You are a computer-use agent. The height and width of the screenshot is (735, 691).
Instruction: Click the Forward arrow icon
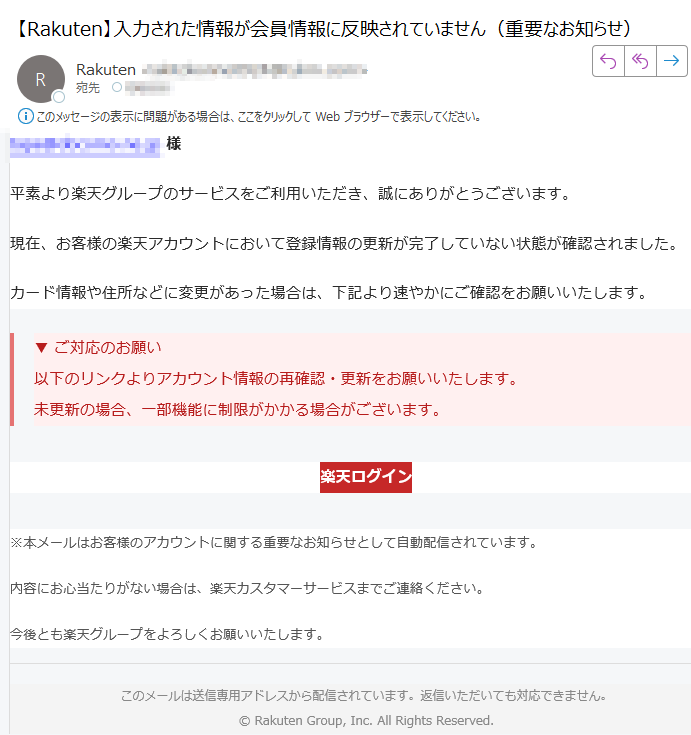[x=671, y=61]
